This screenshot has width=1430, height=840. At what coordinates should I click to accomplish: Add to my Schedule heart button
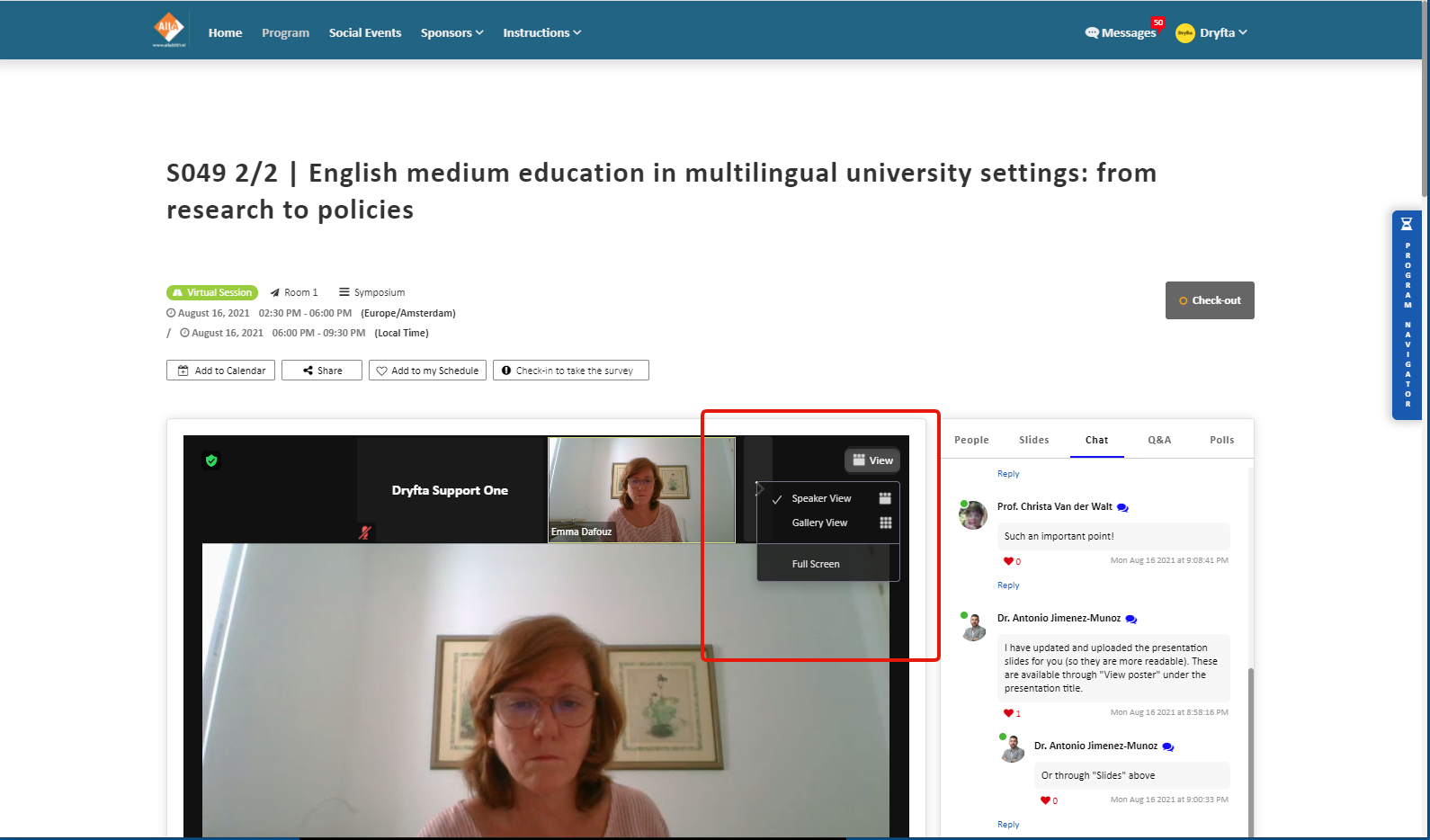click(x=427, y=371)
